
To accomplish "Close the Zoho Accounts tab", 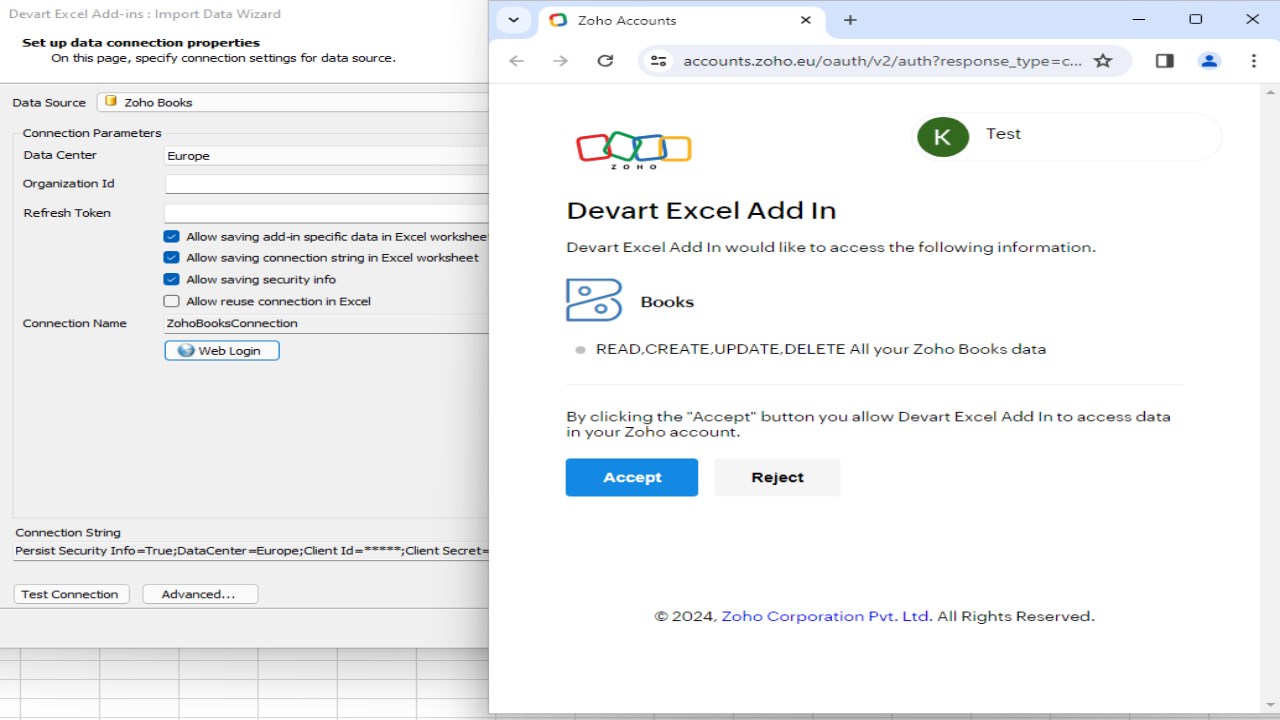I will click(806, 20).
